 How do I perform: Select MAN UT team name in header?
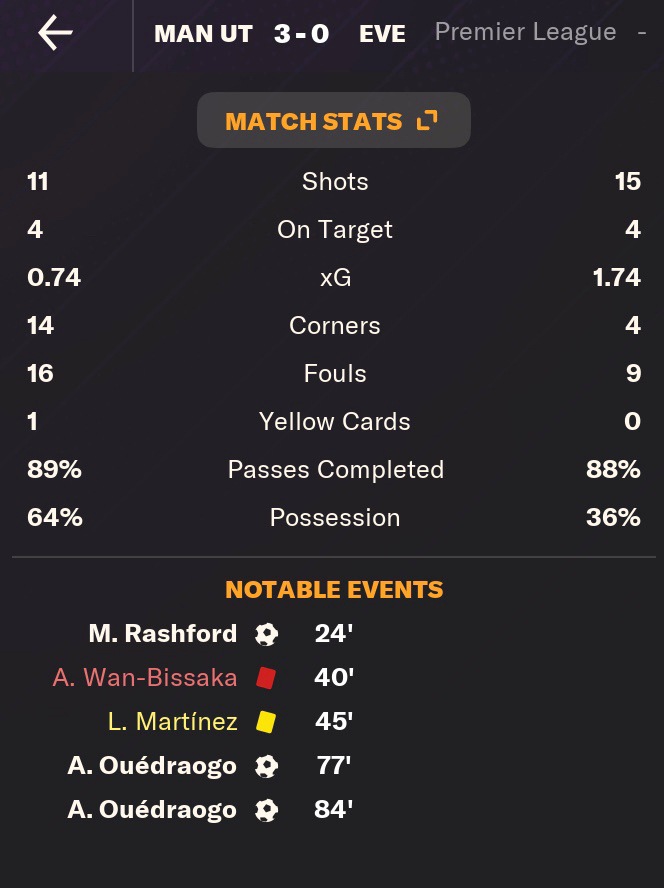click(x=203, y=34)
